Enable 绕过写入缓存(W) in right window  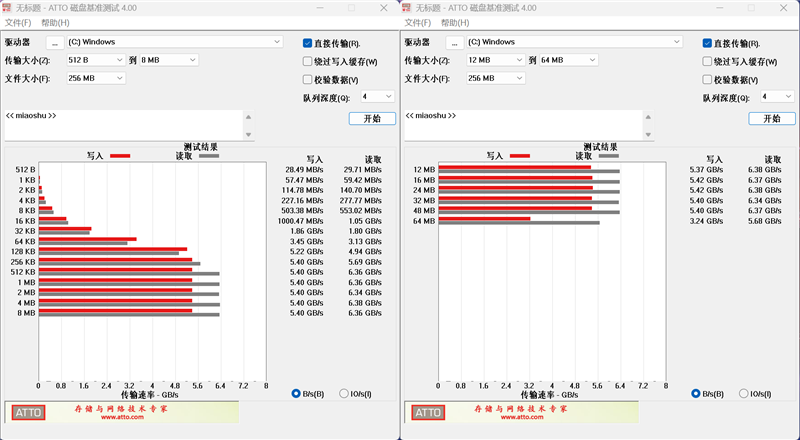[707, 62]
